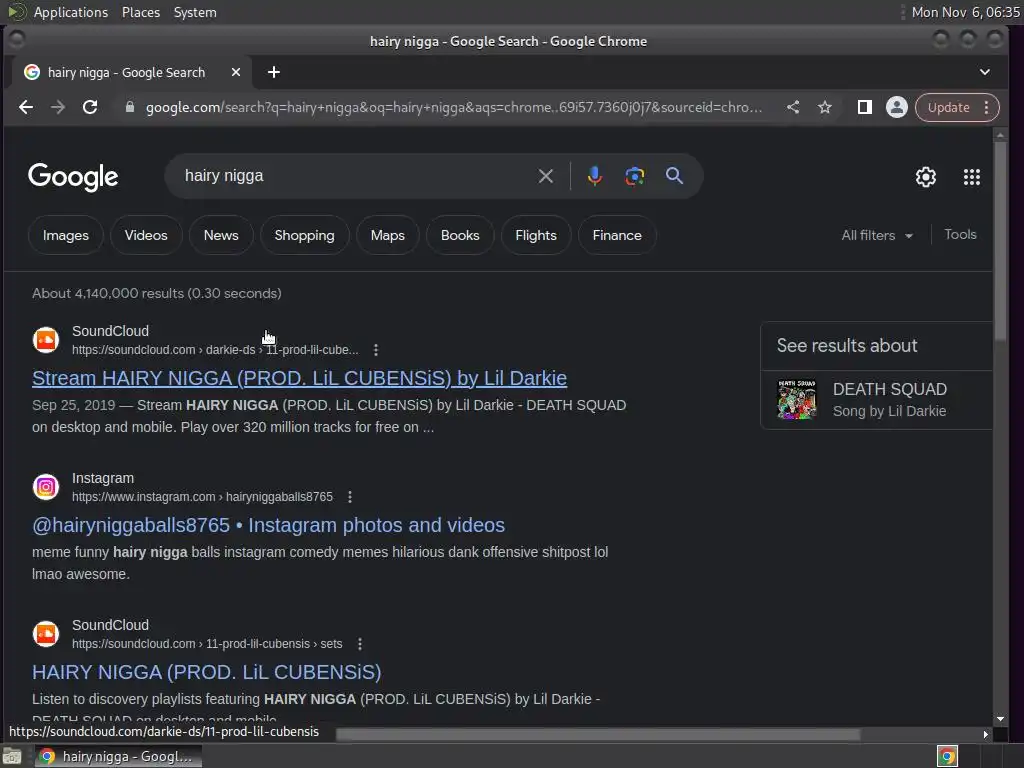Select the Chrome task in bottom taskbar
This screenshot has height=768, width=1024.
coord(118,756)
